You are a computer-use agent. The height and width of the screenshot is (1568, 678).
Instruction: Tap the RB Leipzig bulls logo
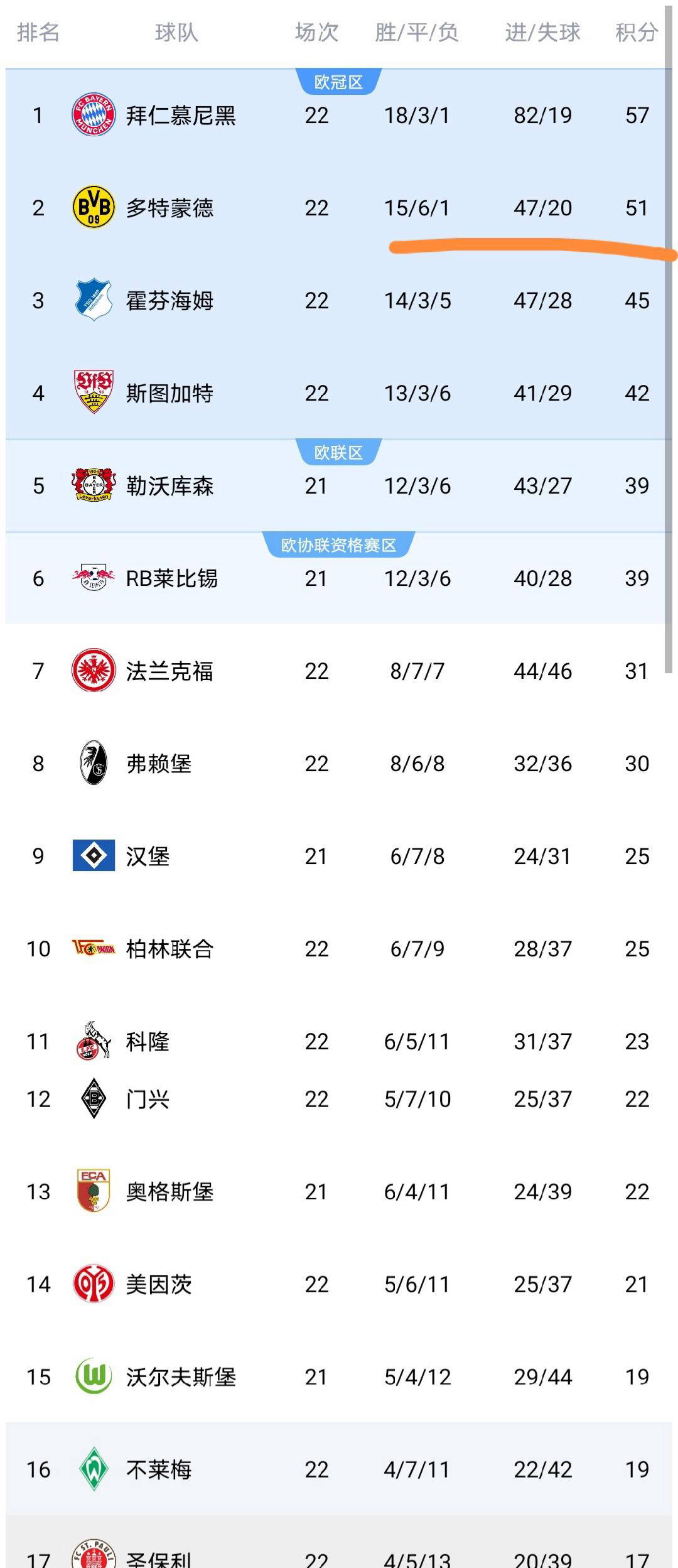click(94, 578)
